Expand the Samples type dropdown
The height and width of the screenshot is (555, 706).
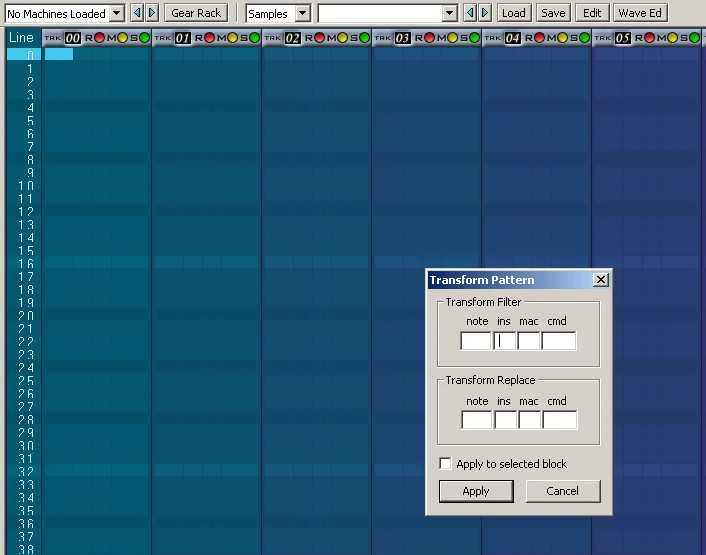tap(302, 13)
